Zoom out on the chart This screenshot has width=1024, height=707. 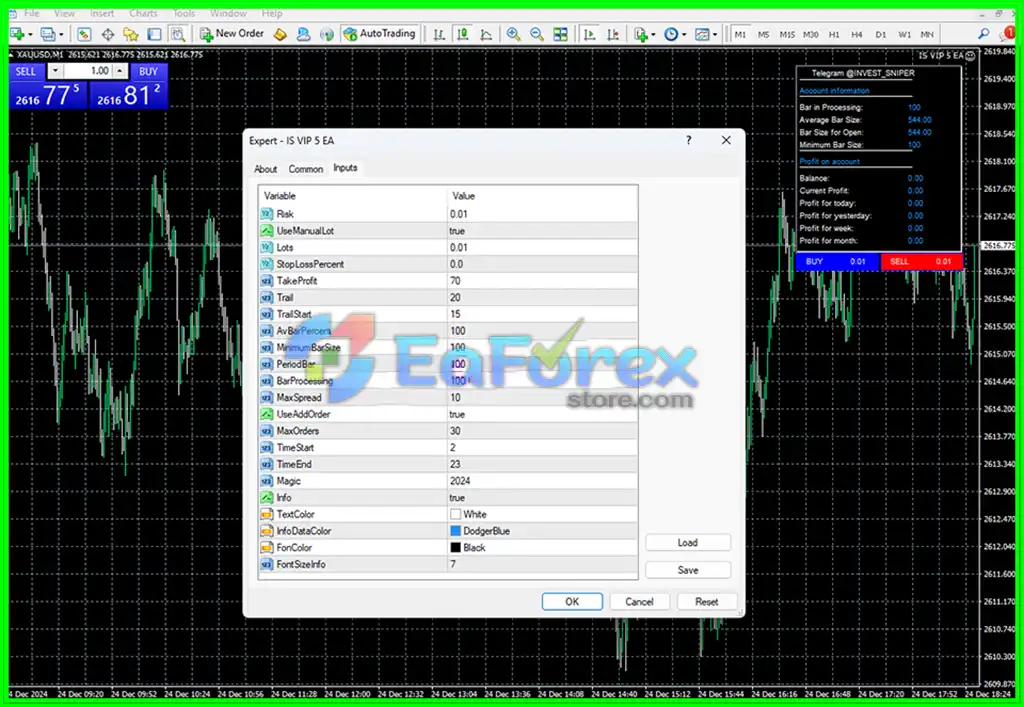point(537,34)
